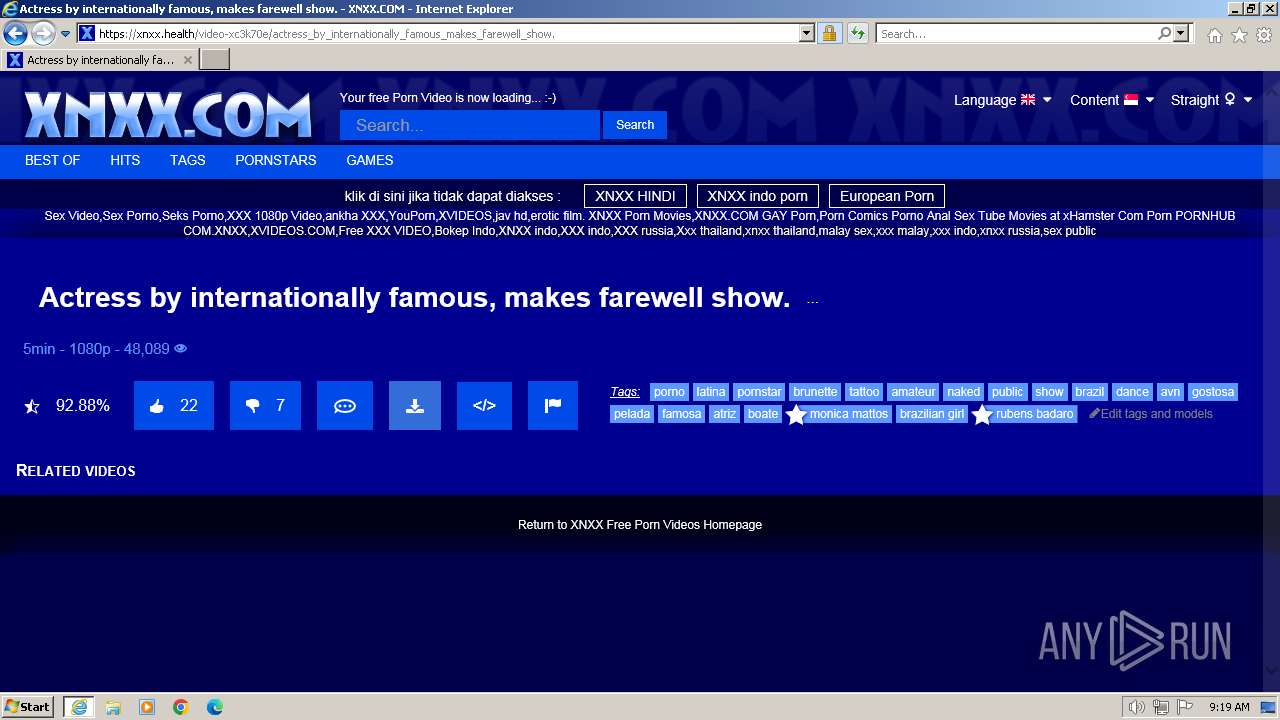Viewport: 1280px width, 720px height.
Task: Open the browser Tools gear icon
Action: pos(1264,35)
